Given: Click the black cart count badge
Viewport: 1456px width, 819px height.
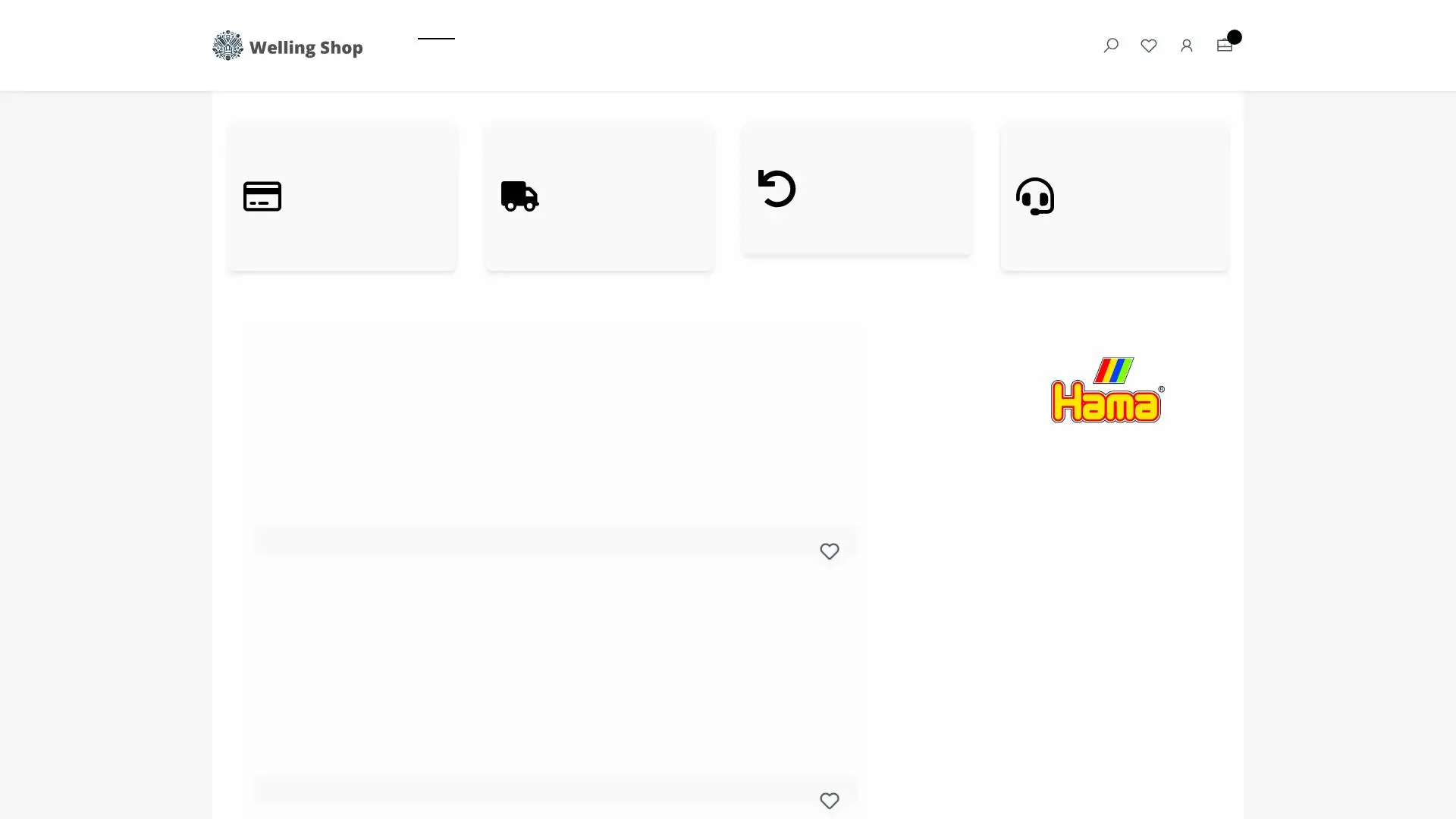Looking at the screenshot, I should pyautogui.click(x=1235, y=36).
